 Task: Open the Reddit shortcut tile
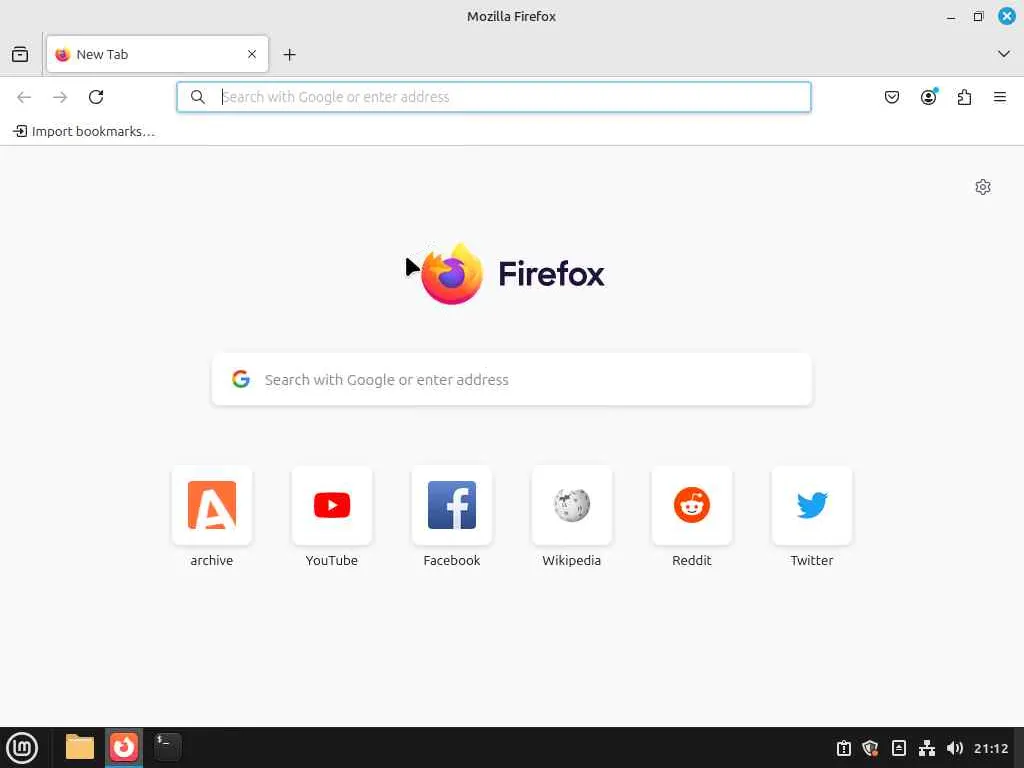pyautogui.click(x=692, y=505)
